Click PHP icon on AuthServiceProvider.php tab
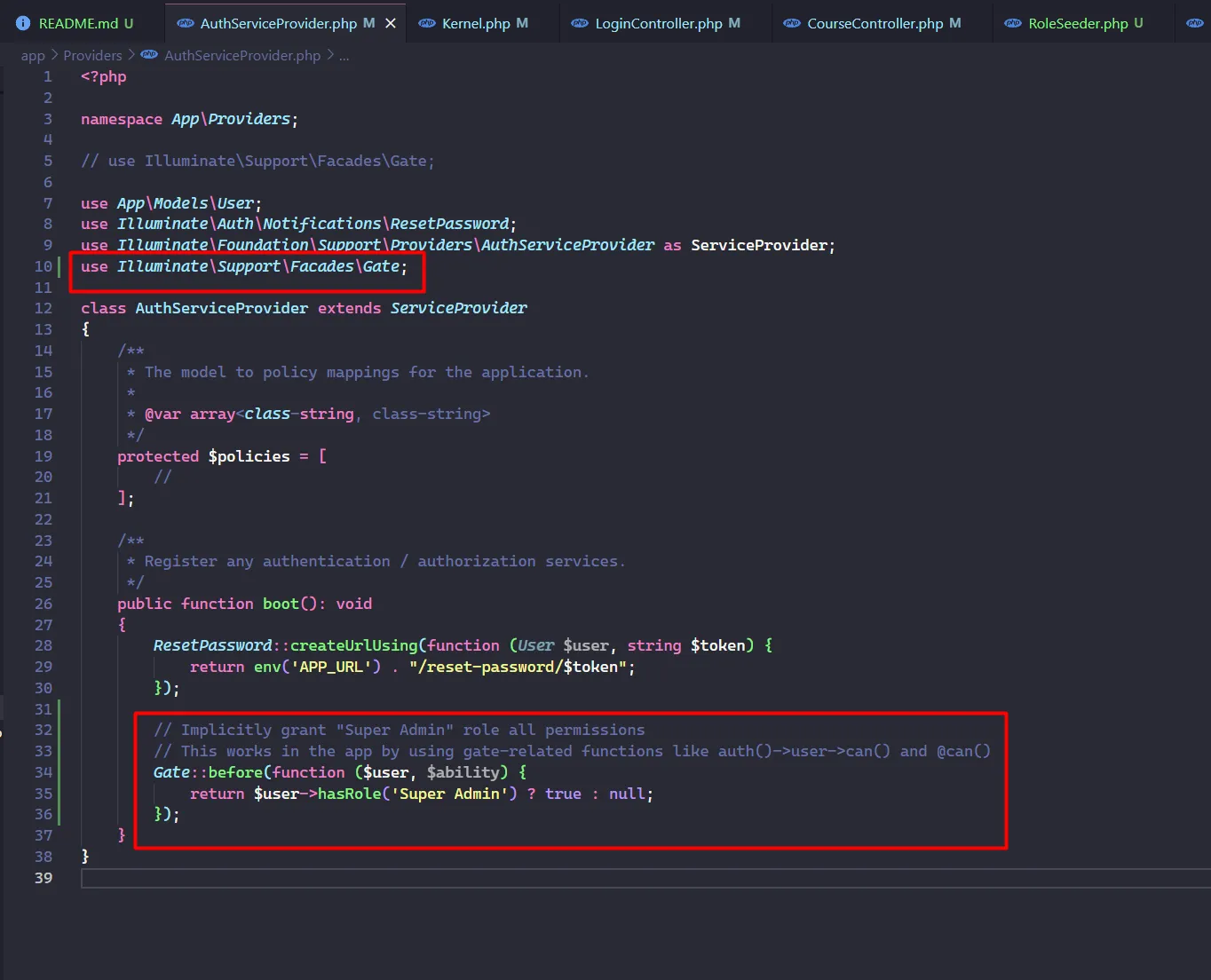1211x980 pixels. [186, 23]
